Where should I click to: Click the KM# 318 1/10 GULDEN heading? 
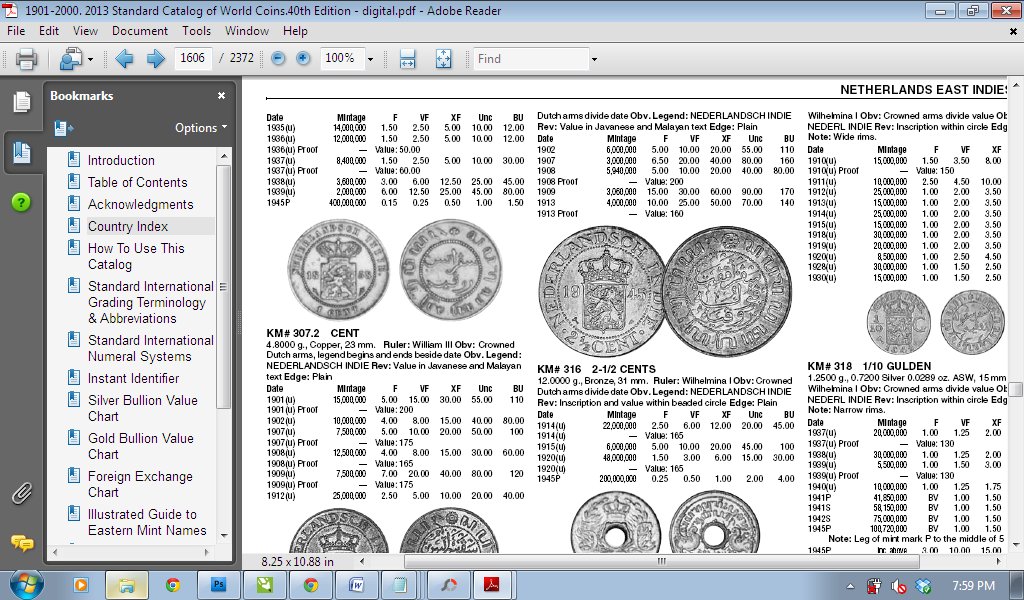coord(869,366)
